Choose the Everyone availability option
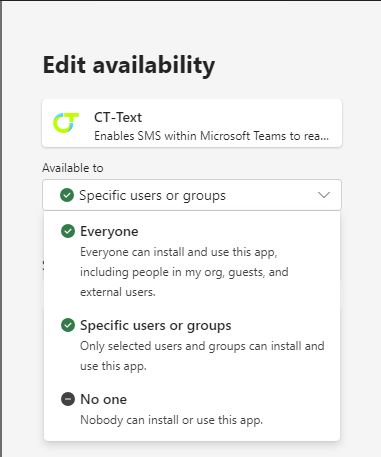The width and height of the screenshot is (381, 457). [192, 261]
